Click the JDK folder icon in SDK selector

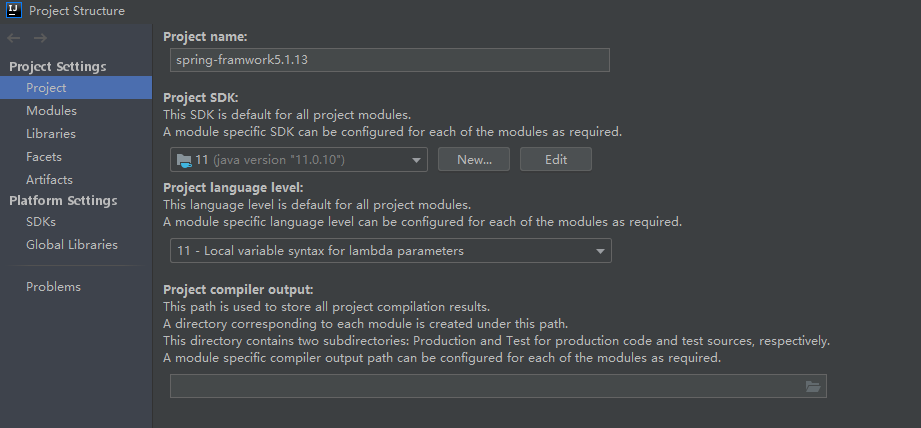184,160
